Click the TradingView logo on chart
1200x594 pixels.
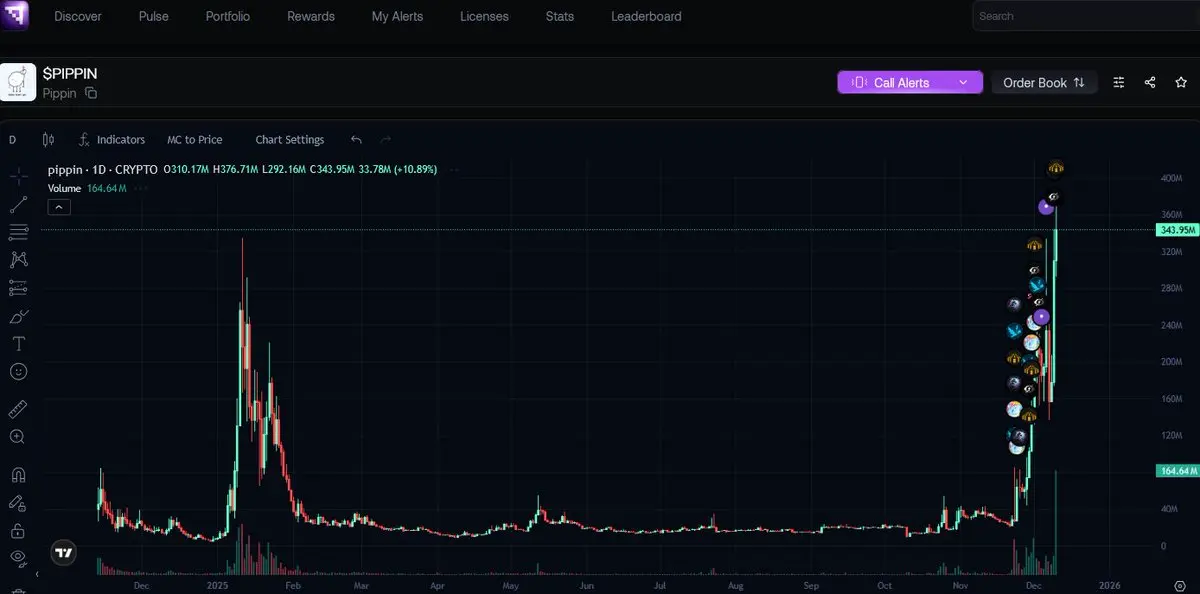coord(64,552)
